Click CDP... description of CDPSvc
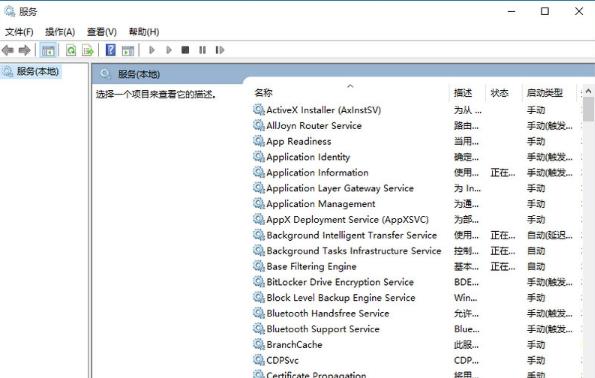Viewport: 595px width, 378px height. tap(466, 360)
